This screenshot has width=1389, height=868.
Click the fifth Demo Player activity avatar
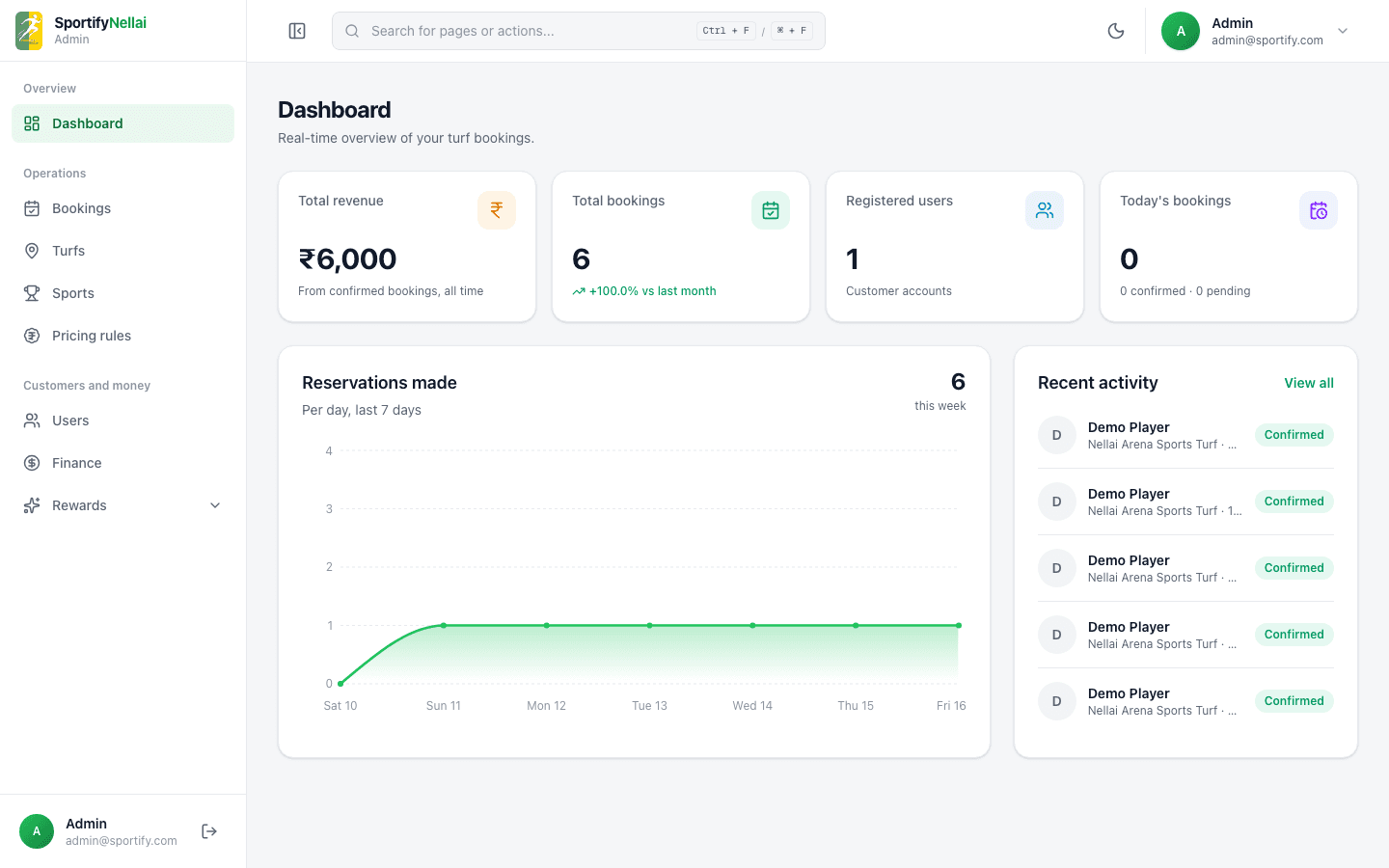1057,701
